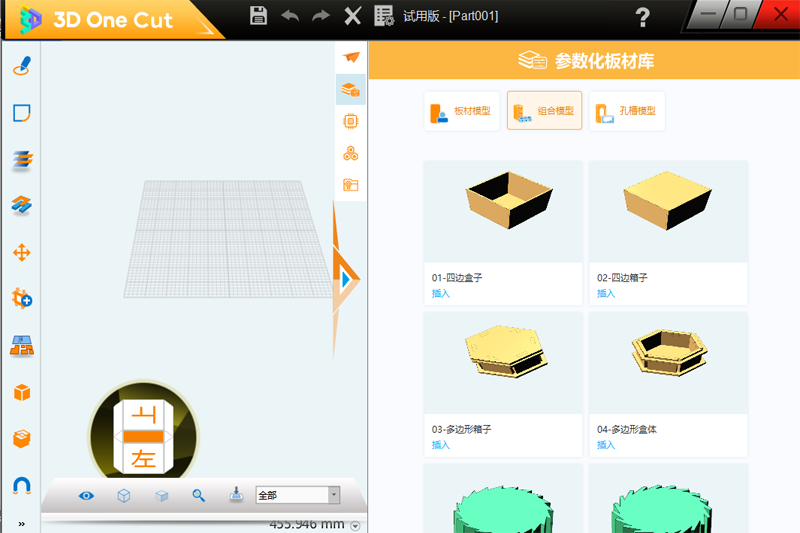Click the X delete icon in title bar
The image size is (800, 533).
point(353,16)
